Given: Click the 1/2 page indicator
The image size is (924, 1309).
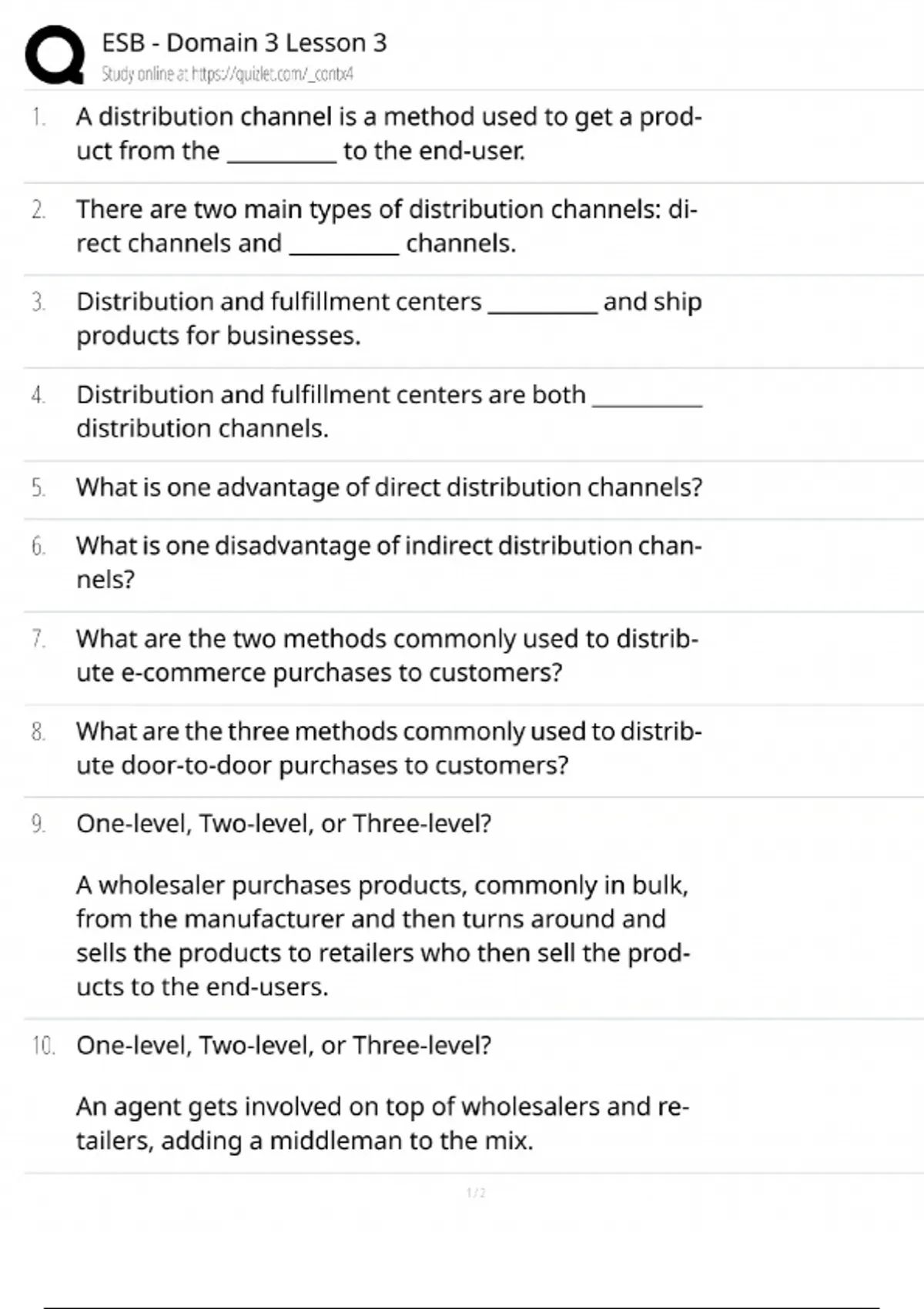Looking at the screenshot, I should pyautogui.click(x=476, y=1193).
